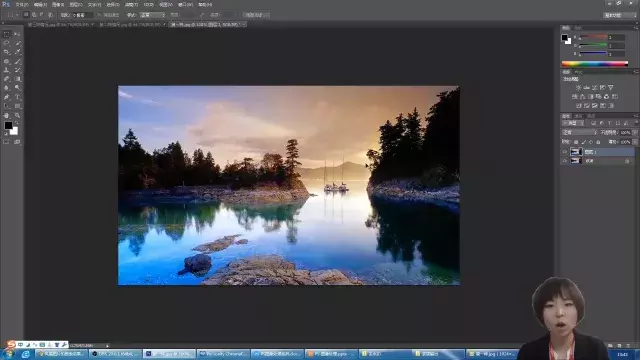Viewport: 640px width, 360px height.
Task: Open the Adjustments panel flyout menu
Action: pyautogui.click(x=636, y=72)
